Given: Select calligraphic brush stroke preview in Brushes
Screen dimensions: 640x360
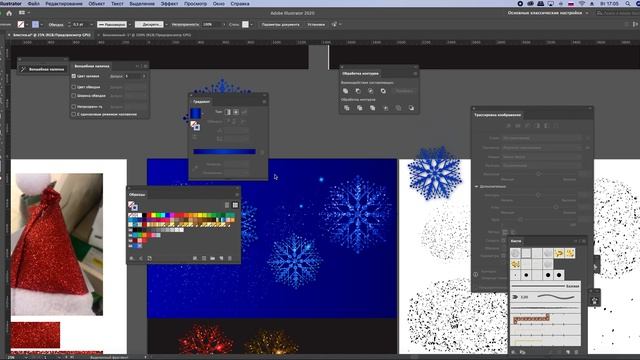Looking at the screenshot, I should click(545, 297).
